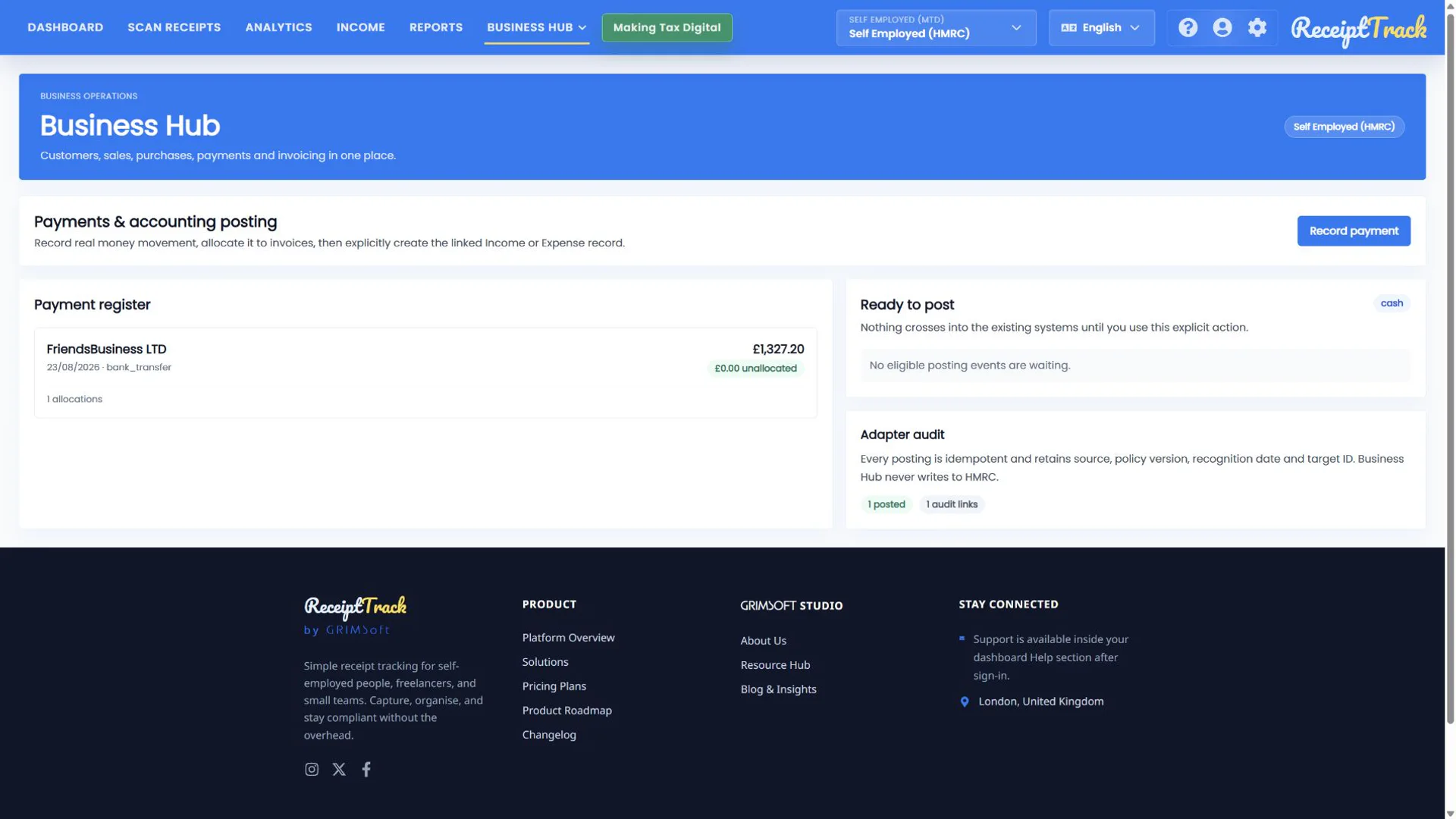The width and height of the screenshot is (1456, 819).
Task: Open the Income menu item
Action: pyautogui.click(x=361, y=27)
